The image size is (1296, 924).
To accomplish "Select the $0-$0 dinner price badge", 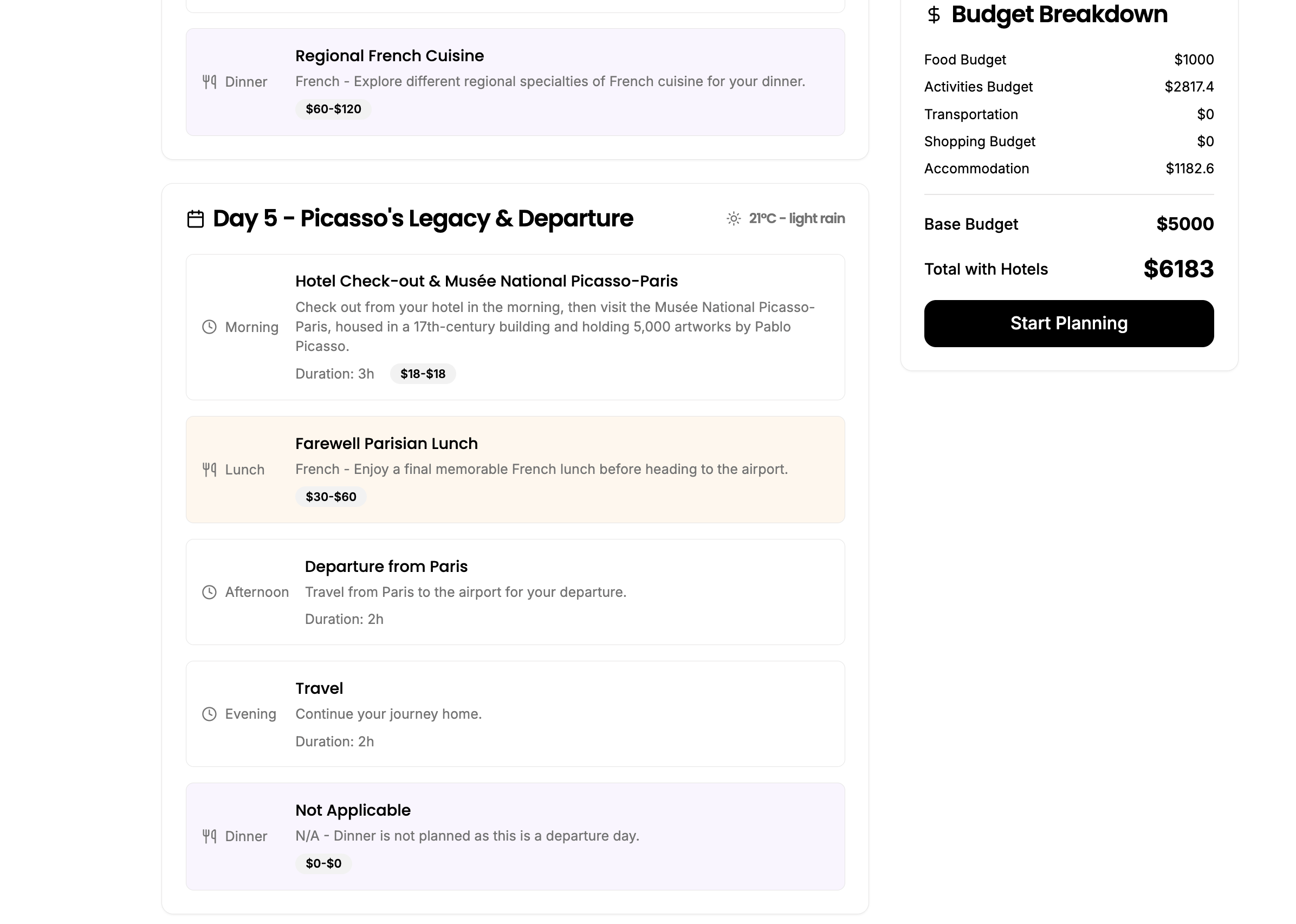I will tap(323, 864).
